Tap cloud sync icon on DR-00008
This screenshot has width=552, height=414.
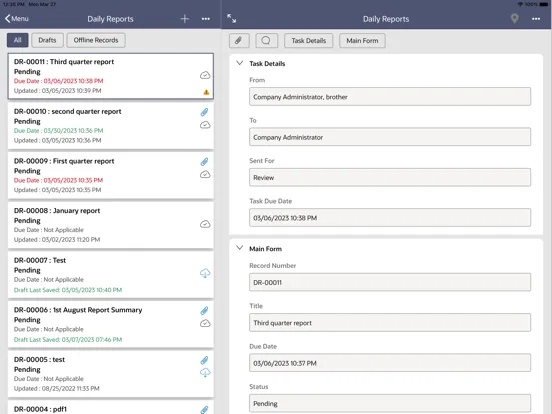205,224
